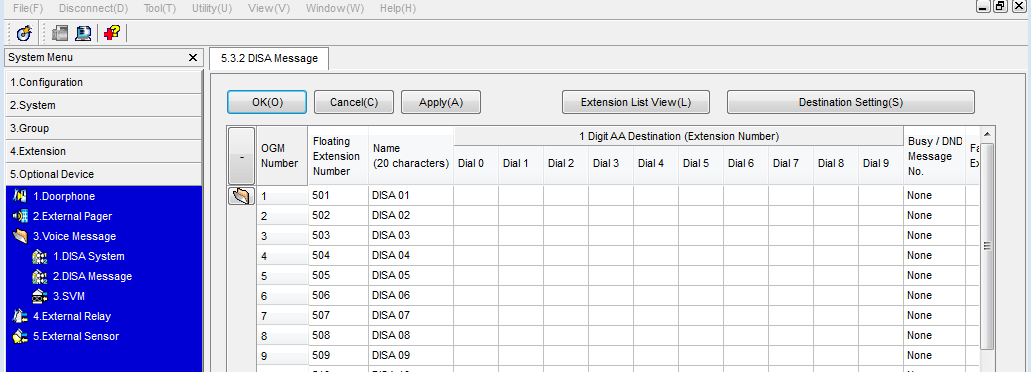Viewport: 1031px width, 372px height.
Task: Switch to the 5.3.2 DISA Message tab
Action: (270, 58)
